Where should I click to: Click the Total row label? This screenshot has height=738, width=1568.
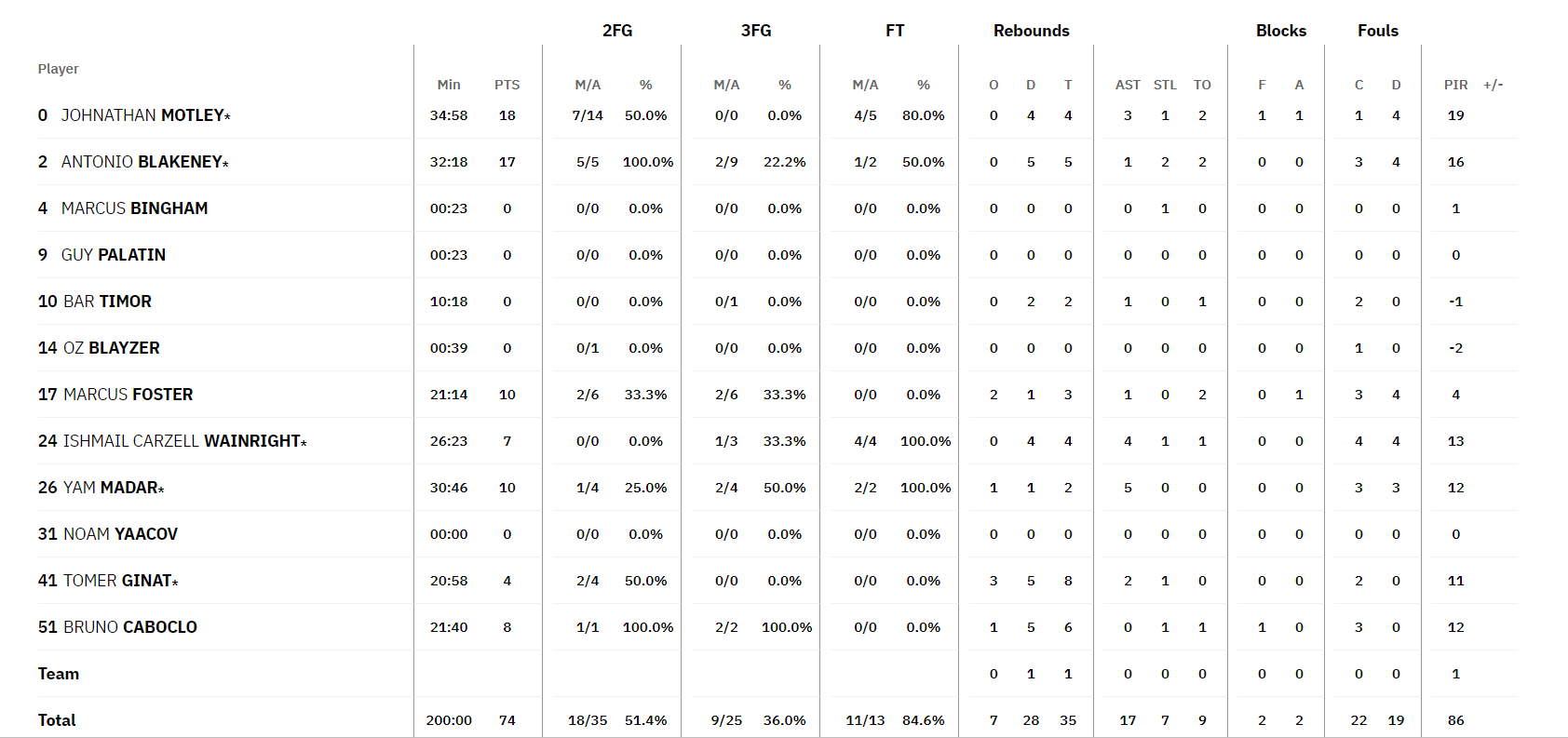57,720
